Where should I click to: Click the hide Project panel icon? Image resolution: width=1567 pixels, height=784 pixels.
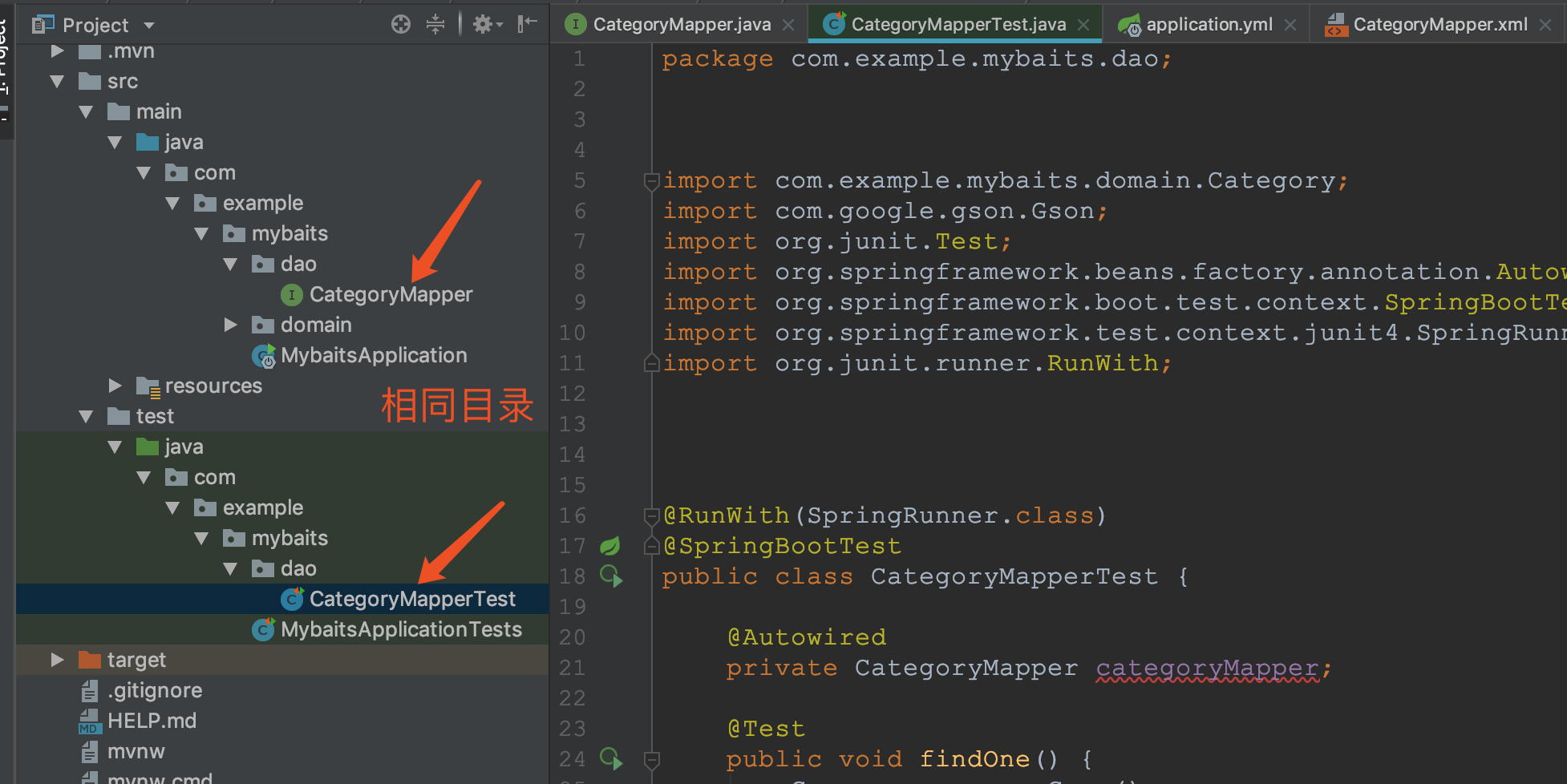tap(527, 24)
